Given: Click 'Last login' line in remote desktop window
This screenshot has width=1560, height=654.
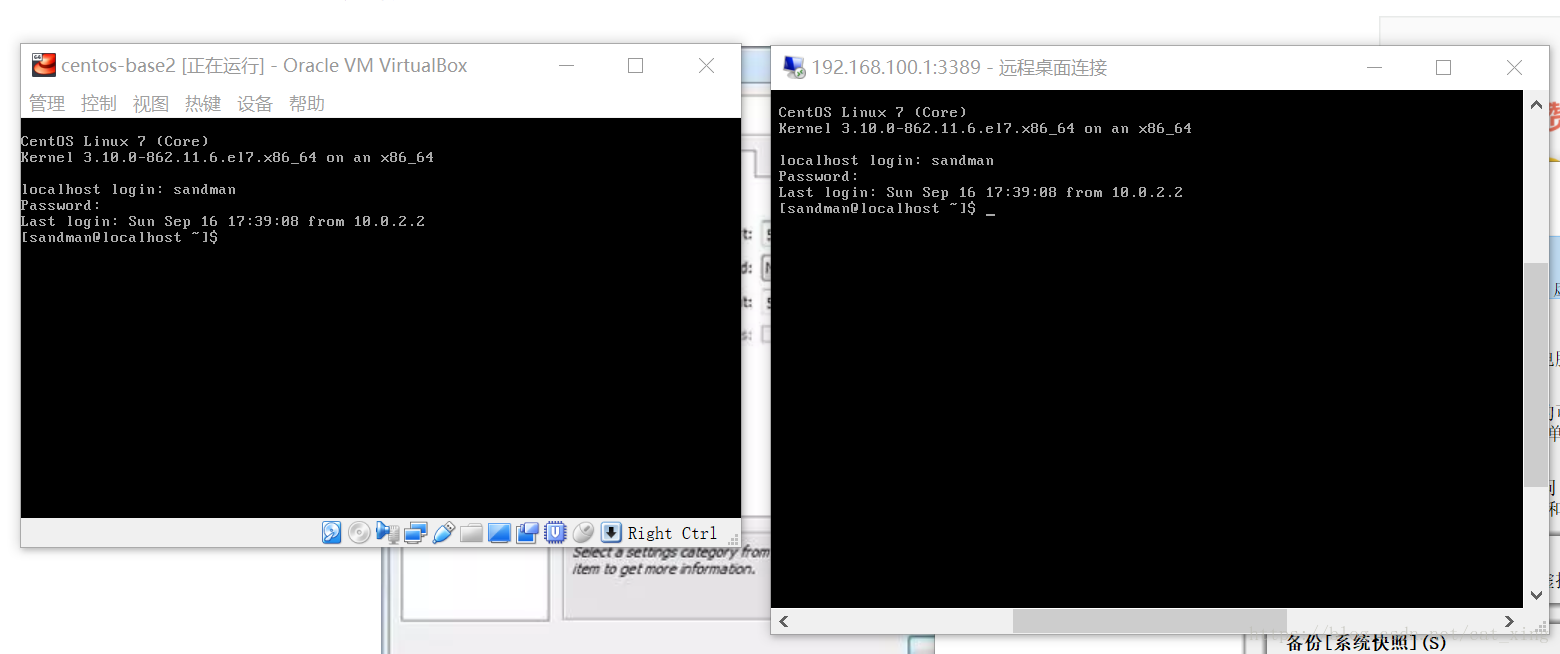Looking at the screenshot, I should [980, 192].
